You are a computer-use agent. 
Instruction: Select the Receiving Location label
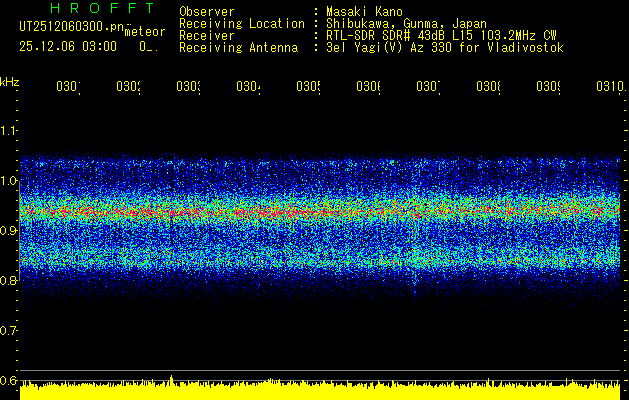pos(241,24)
